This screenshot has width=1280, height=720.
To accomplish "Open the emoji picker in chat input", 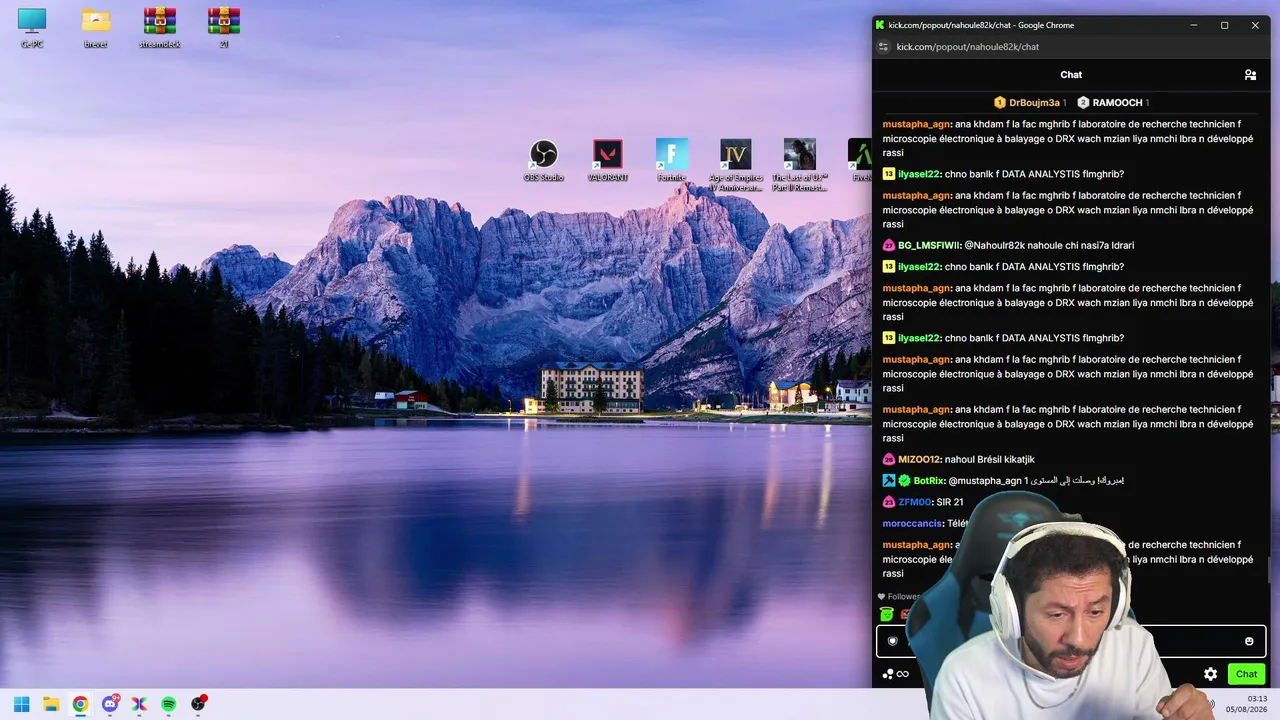I will pos(1249,642).
